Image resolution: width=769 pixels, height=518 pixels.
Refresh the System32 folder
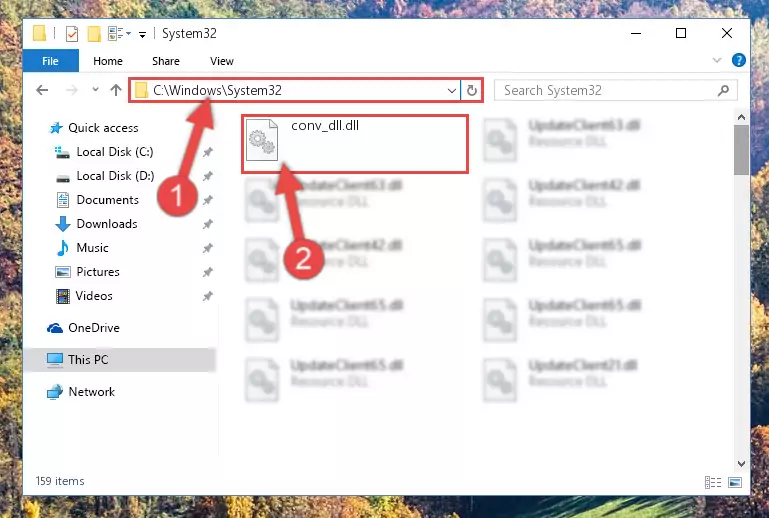472,90
